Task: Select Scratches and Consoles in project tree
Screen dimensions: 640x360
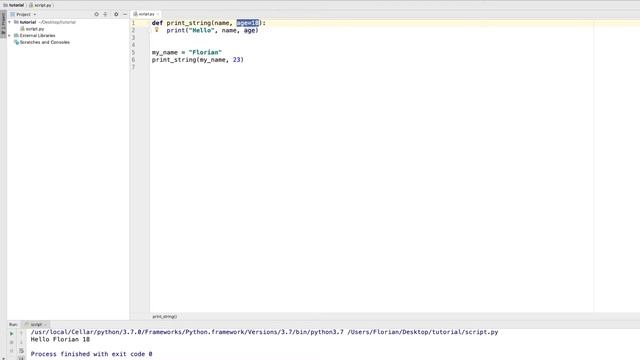Action: 44,42
